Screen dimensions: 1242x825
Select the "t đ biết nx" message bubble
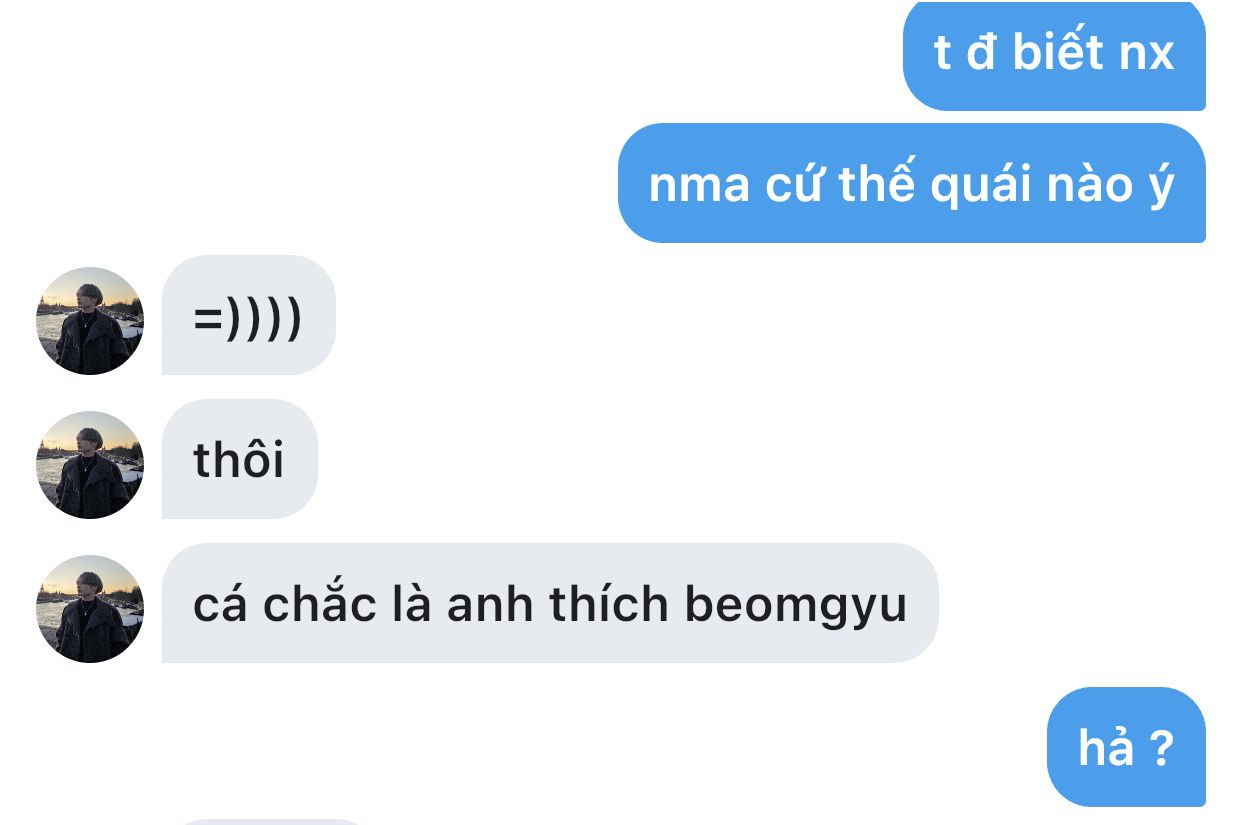click(x=1054, y=55)
